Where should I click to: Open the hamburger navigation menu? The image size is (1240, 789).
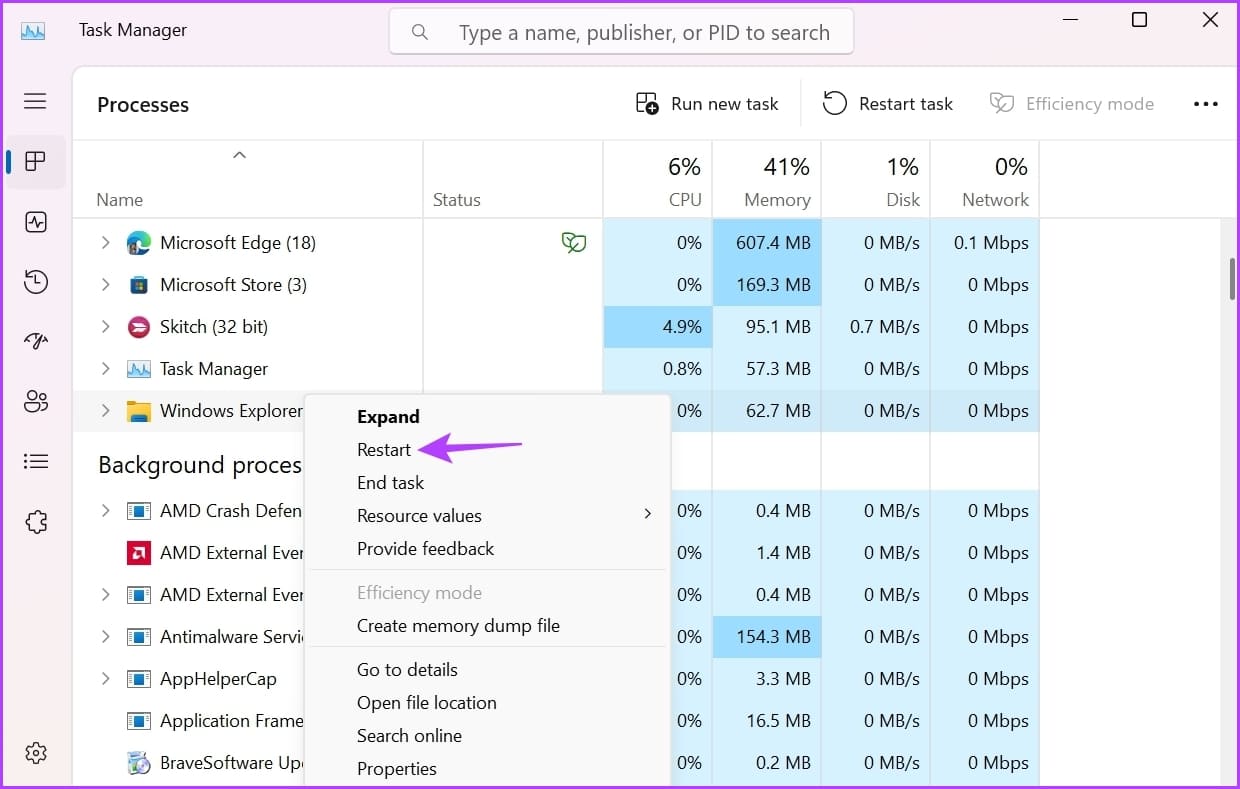[36, 101]
